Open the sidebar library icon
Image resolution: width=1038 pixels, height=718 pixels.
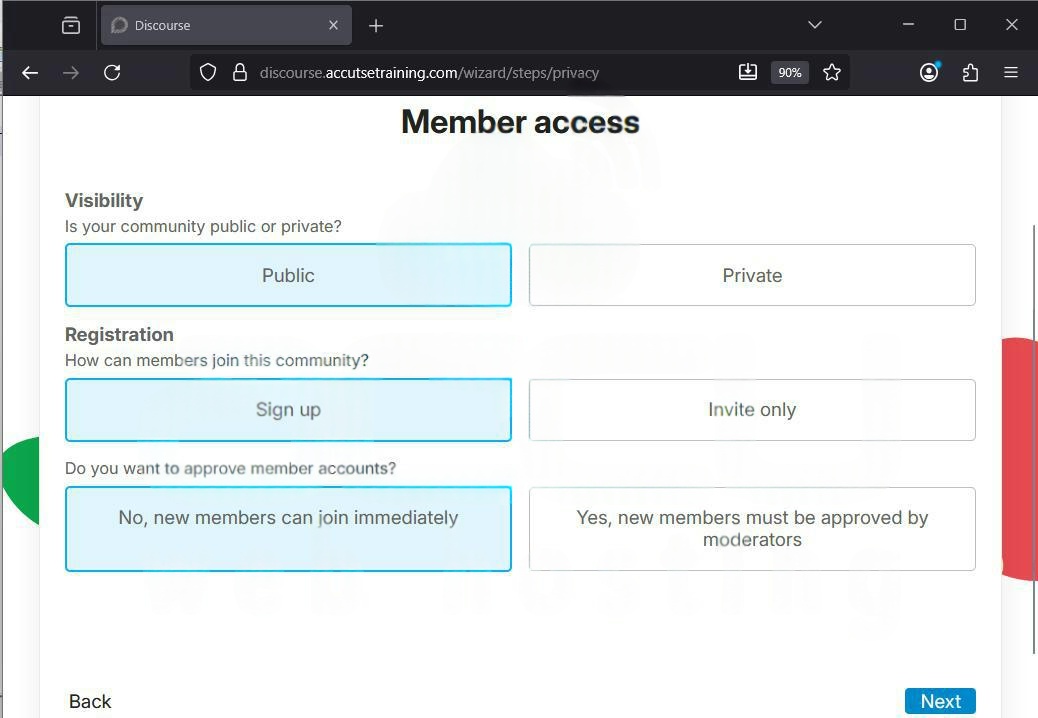(71, 25)
